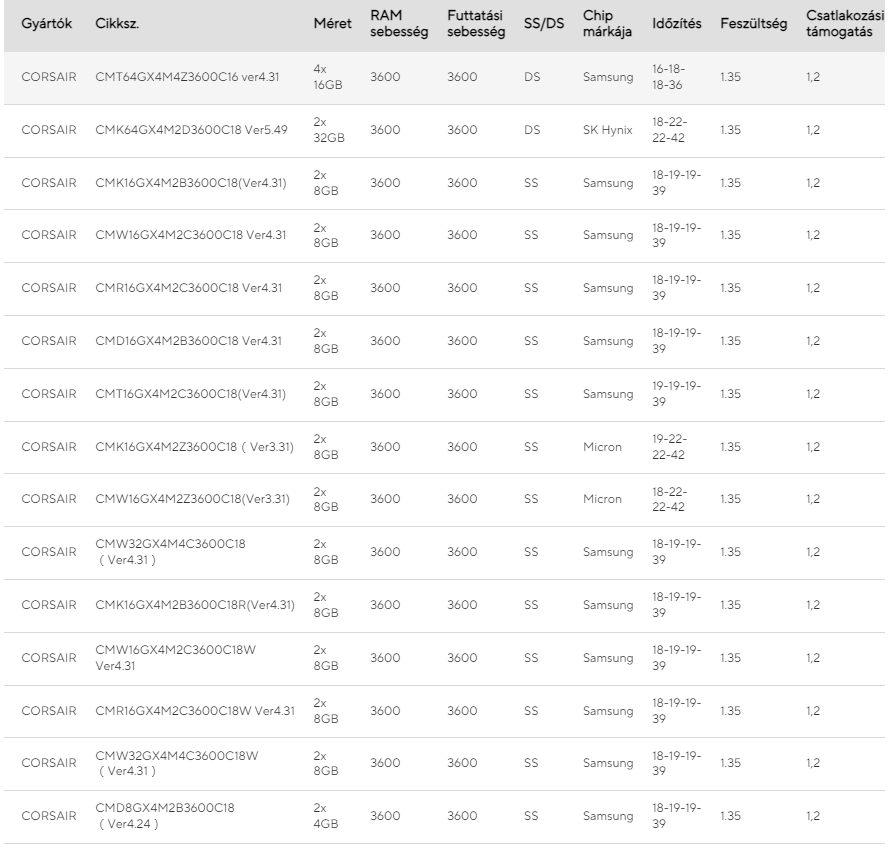Select part number CMD16GX4M2B3600C18 Ver4.31

(x=188, y=341)
